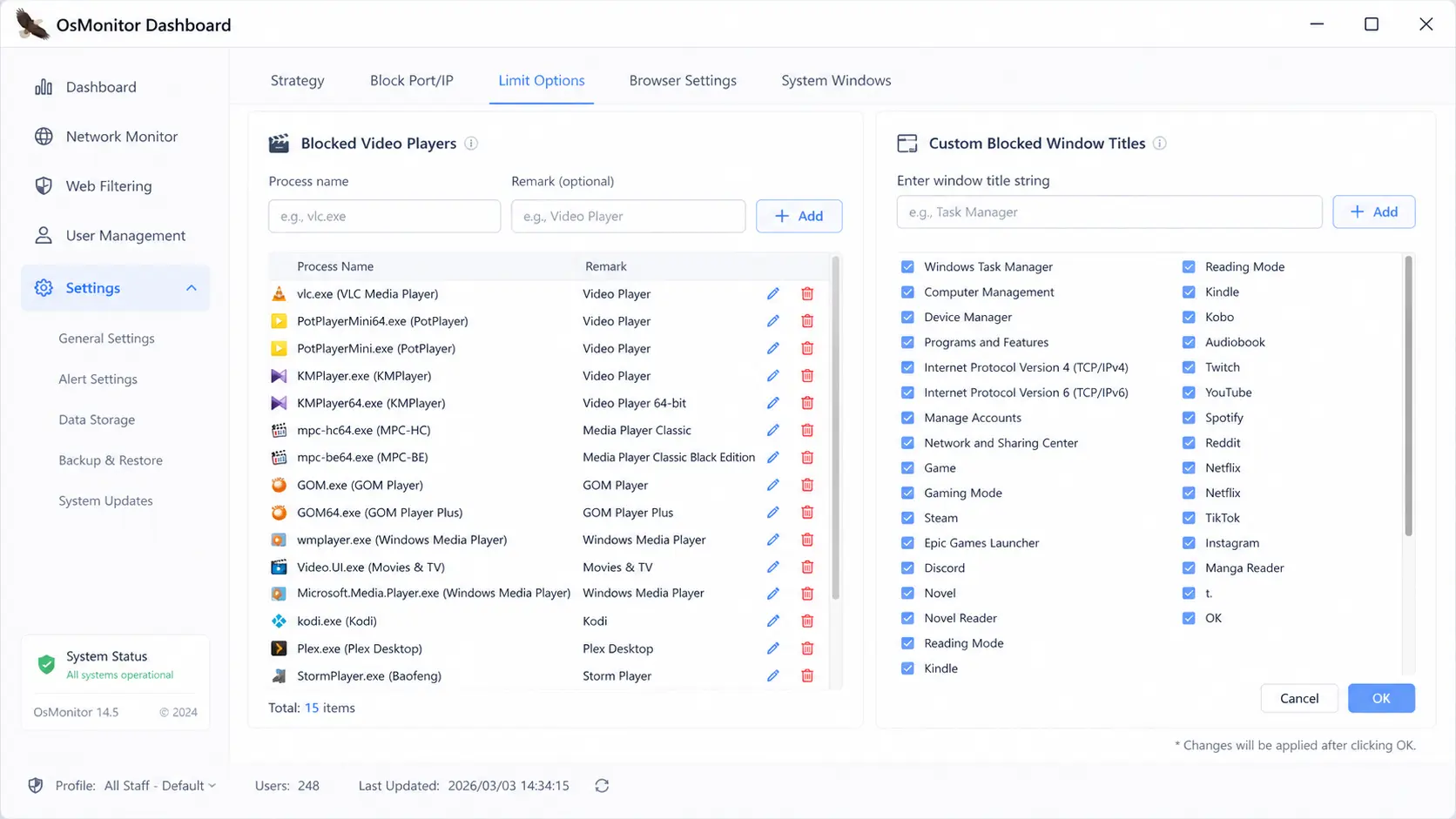This screenshot has height=819, width=1456.
Task: Edit the mpc-hc64.exe entry
Action: [772, 430]
